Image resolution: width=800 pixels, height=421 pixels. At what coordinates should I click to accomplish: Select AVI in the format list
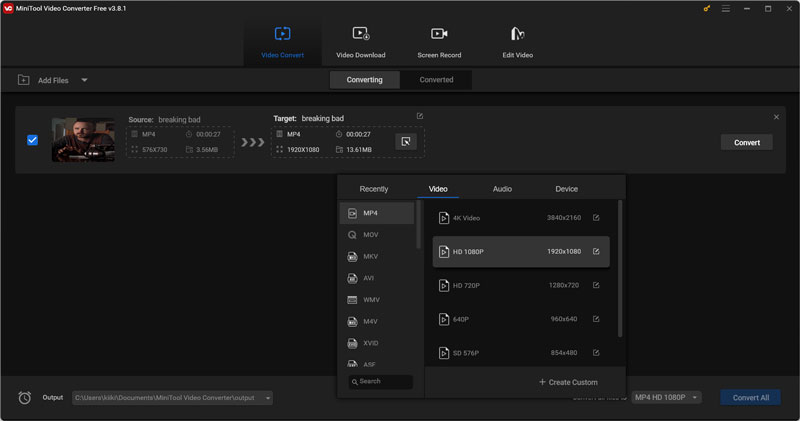click(x=377, y=278)
